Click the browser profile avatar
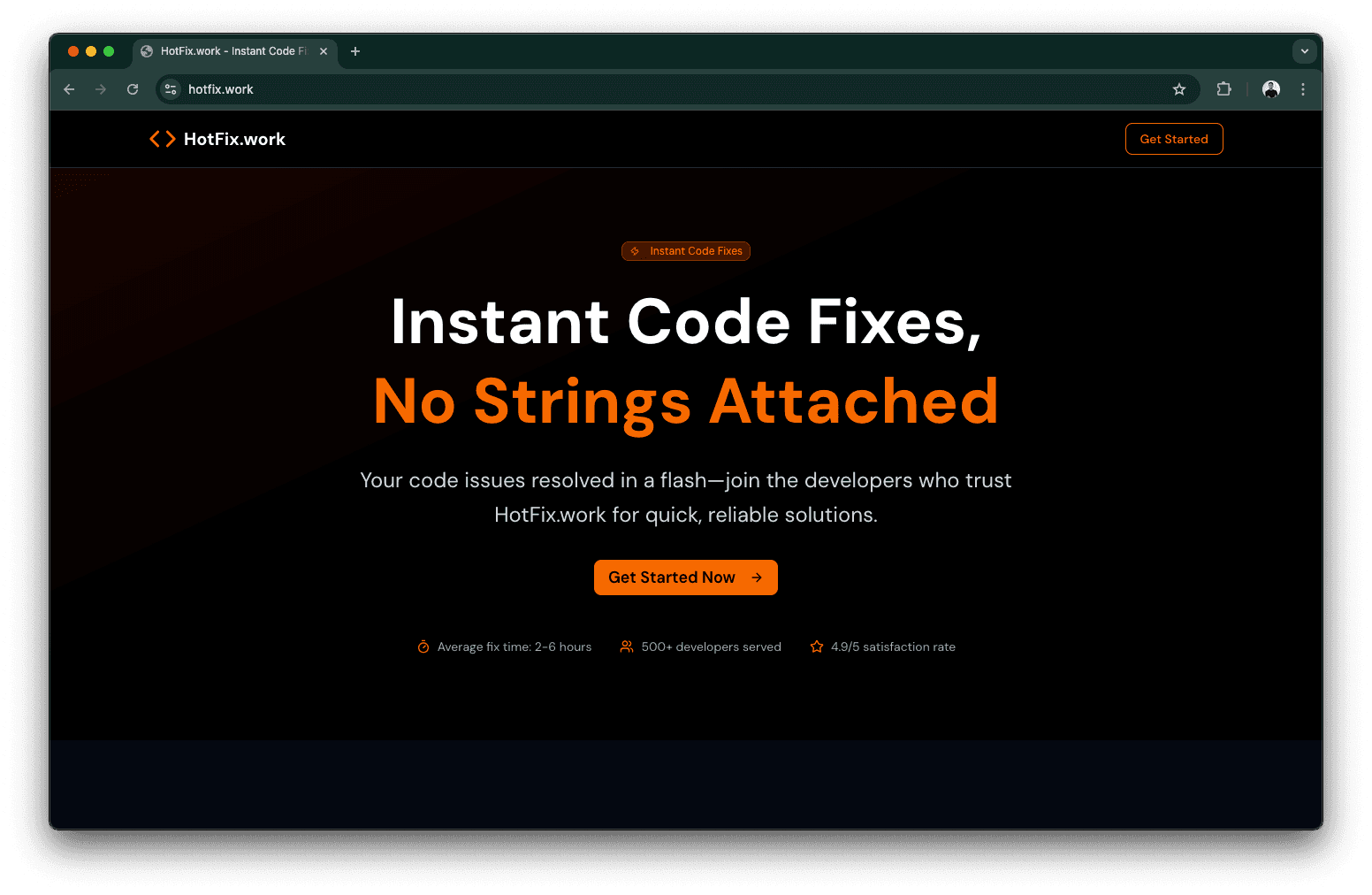The width and height of the screenshot is (1372, 895). [1270, 89]
